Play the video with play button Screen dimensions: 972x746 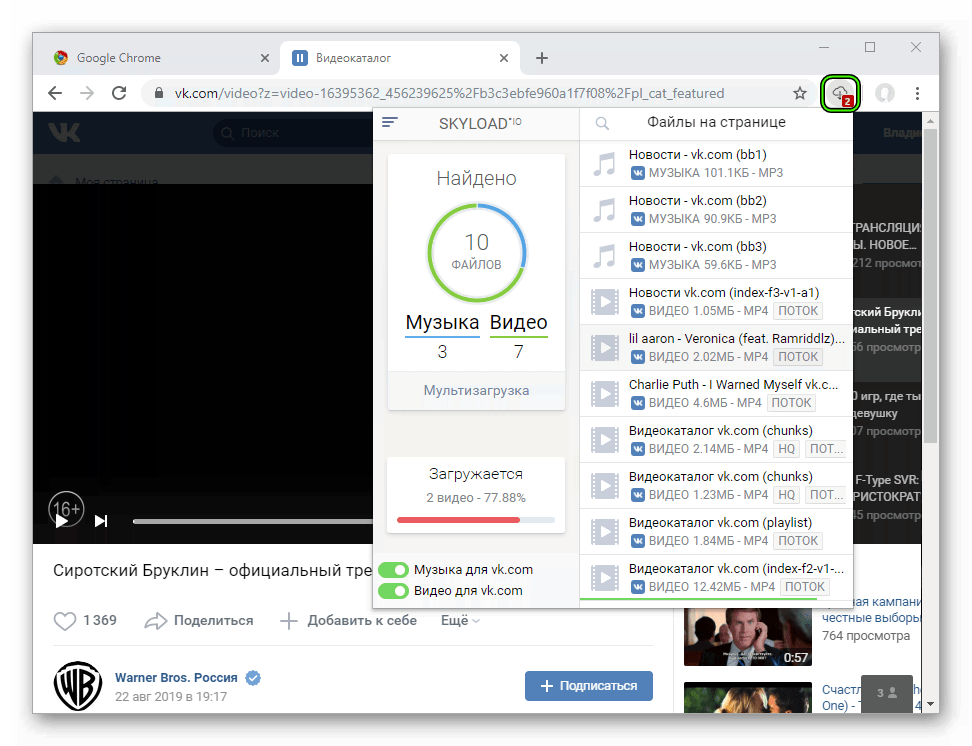pyautogui.click(x=61, y=521)
